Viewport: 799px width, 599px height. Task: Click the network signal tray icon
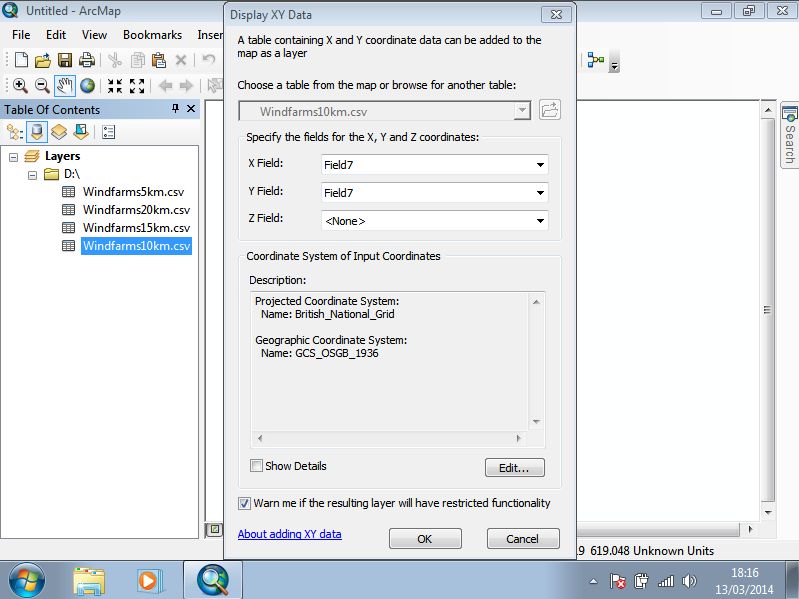[666, 581]
